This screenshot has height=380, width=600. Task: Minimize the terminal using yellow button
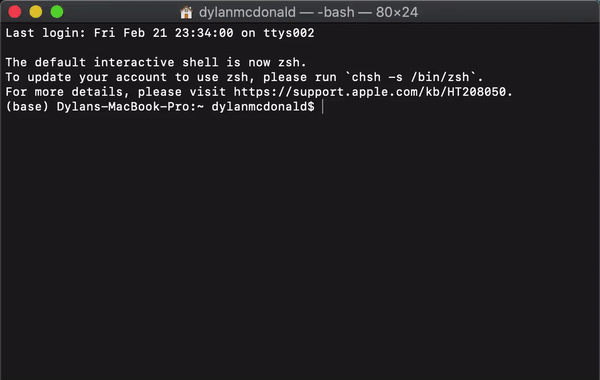pyautogui.click(x=36, y=12)
